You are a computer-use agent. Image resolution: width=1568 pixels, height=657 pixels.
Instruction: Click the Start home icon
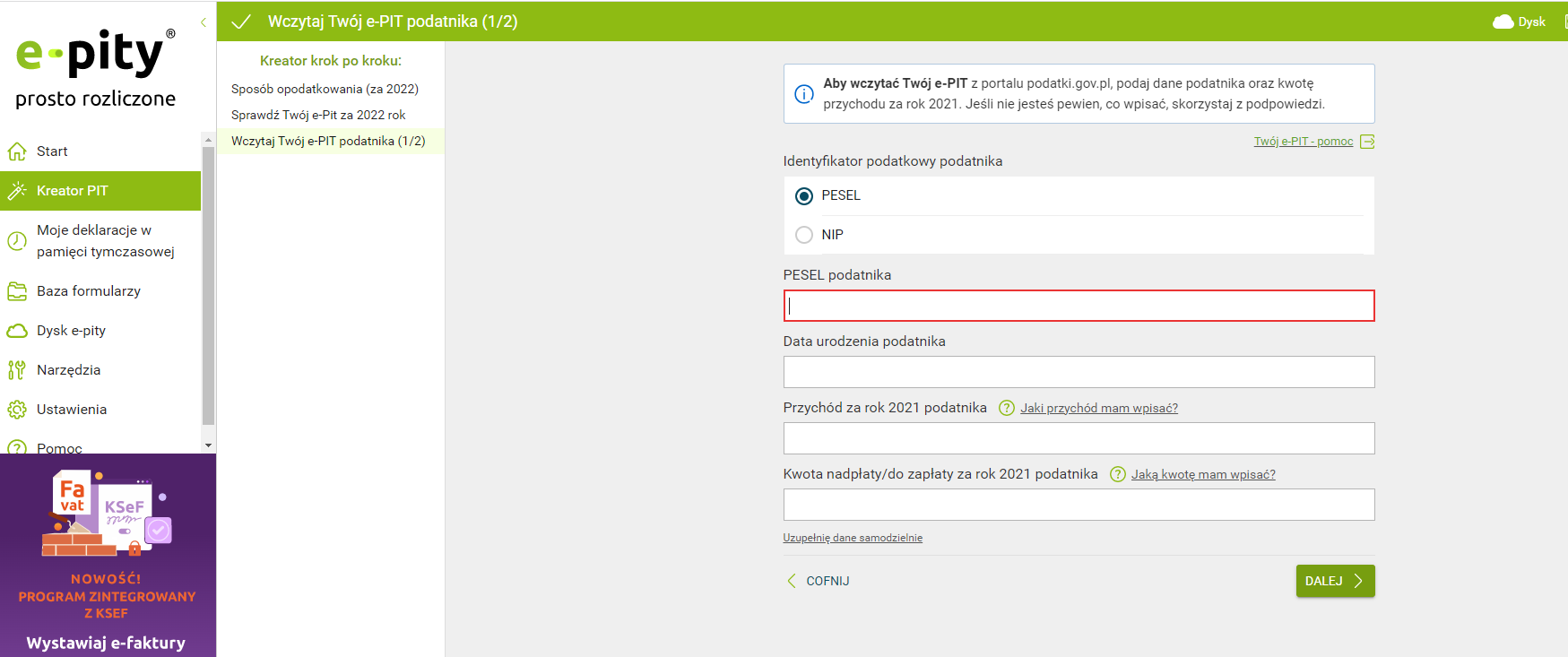click(x=17, y=151)
